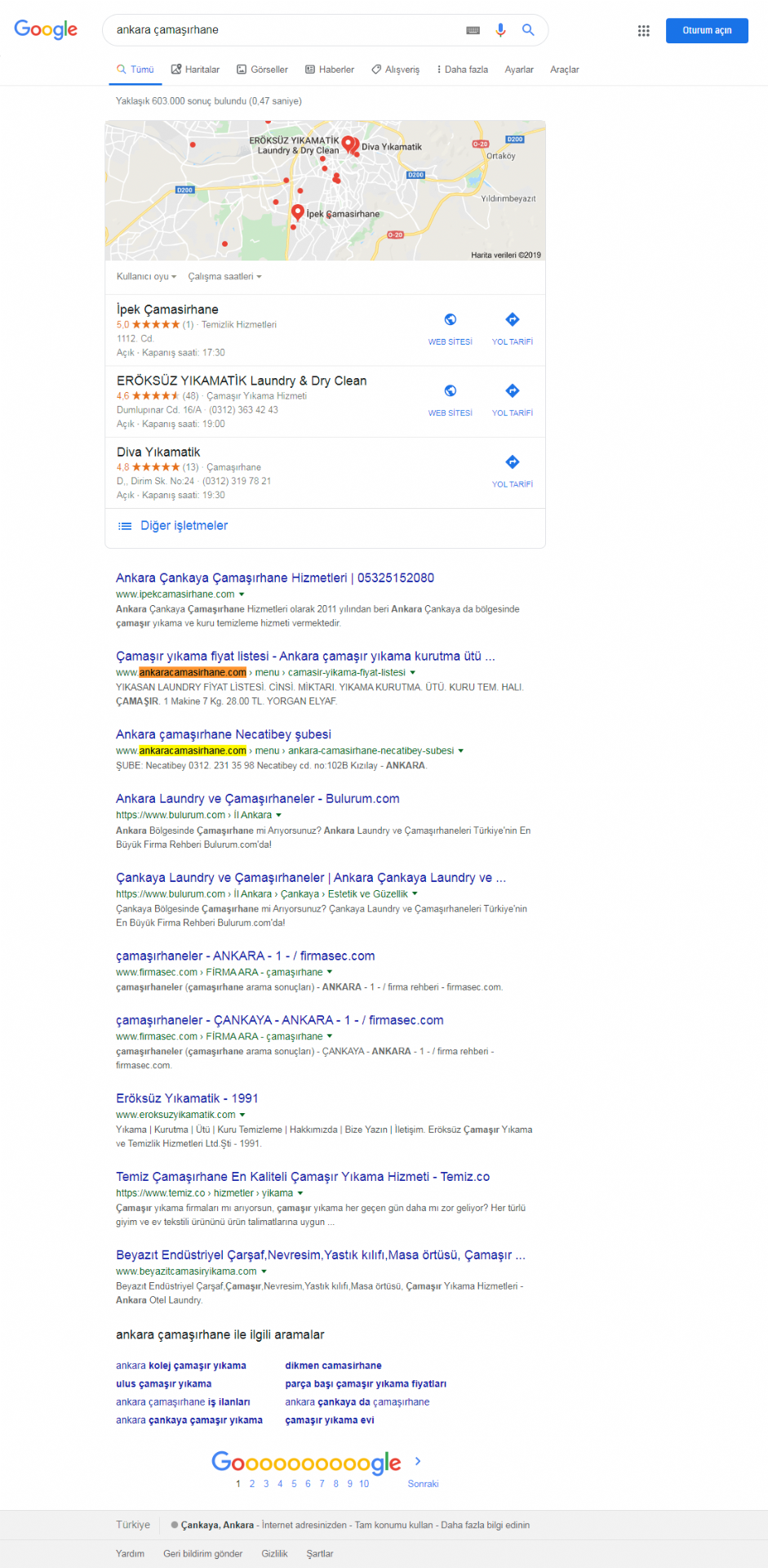
Task: Go to results page 5
Action: point(294,1484)
